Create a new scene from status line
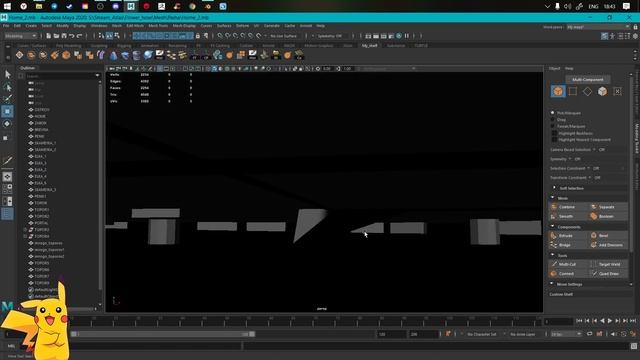Screen dimensions: 640x360 click(x=49, y=36)
